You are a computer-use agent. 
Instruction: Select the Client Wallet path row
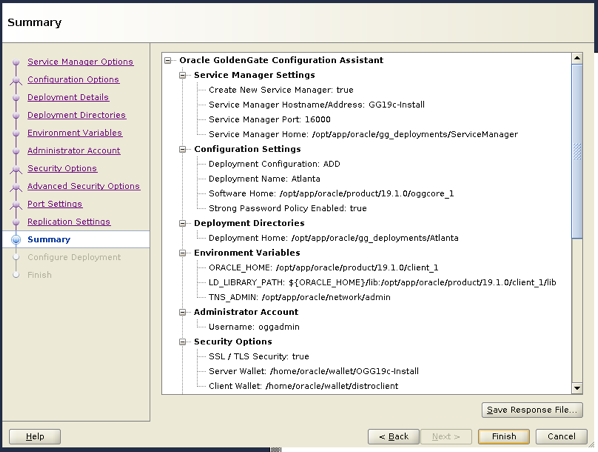click(x=303, y=386)
